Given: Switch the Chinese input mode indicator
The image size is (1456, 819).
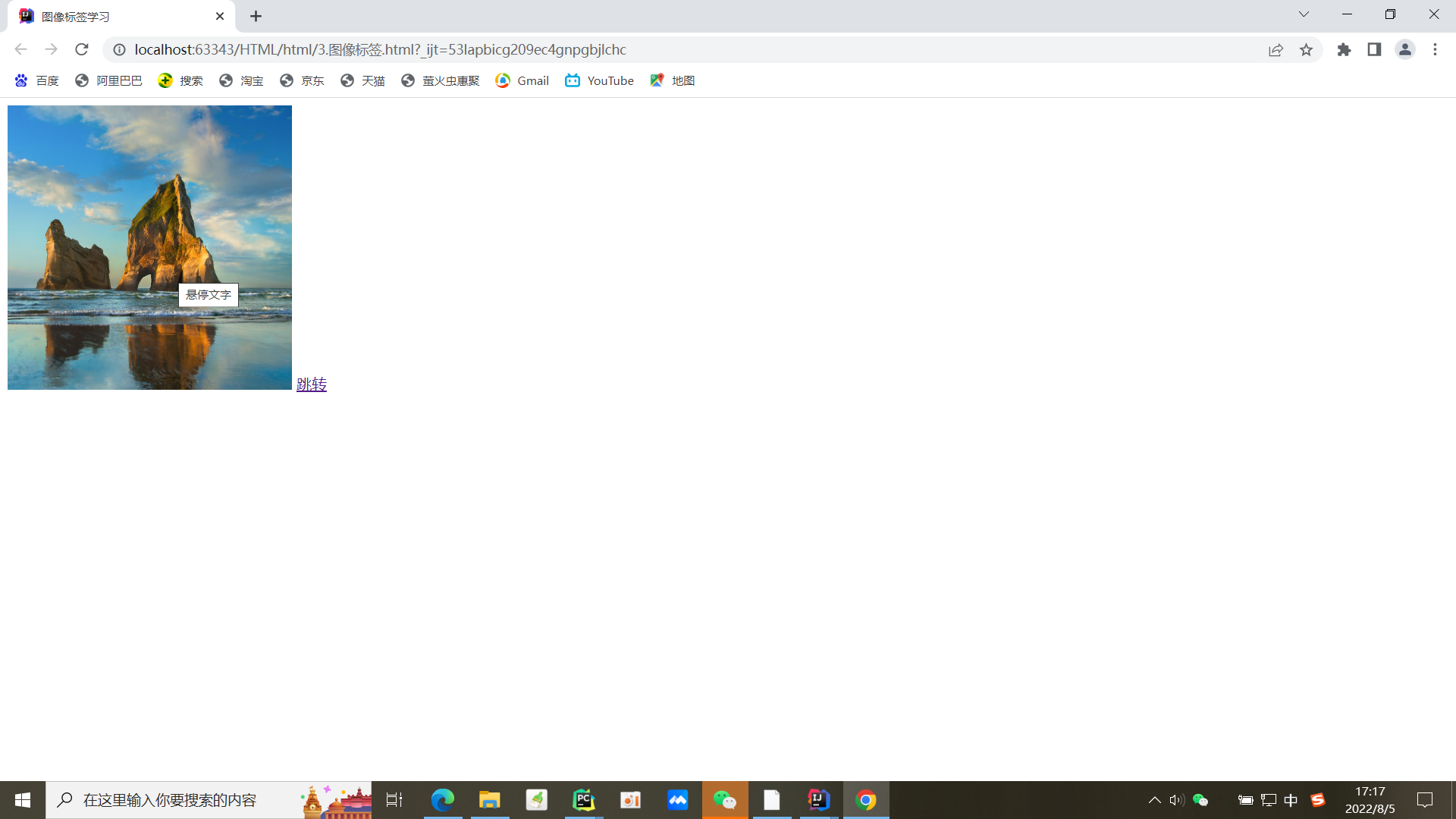Looking at the screenshot, I should pyautogui.click(x=1291, y=800).
